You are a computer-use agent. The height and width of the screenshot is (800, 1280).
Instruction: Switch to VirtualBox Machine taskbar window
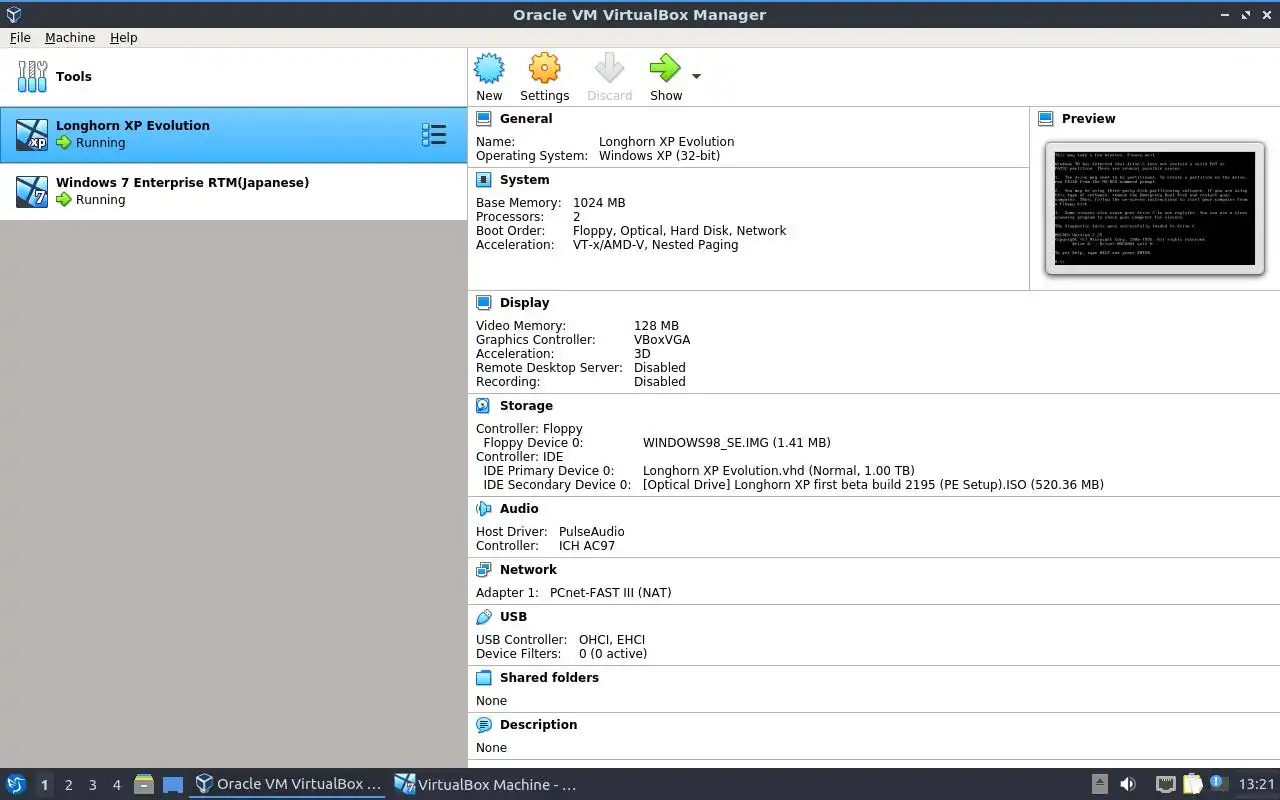point(485,784)
